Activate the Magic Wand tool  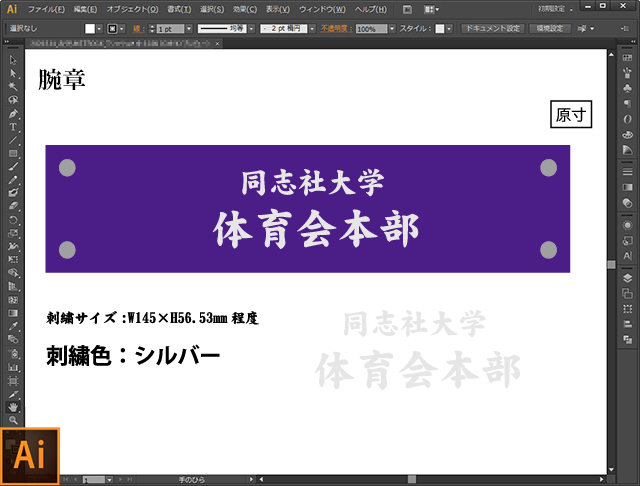pyautogui.click(x=13, y=87)
